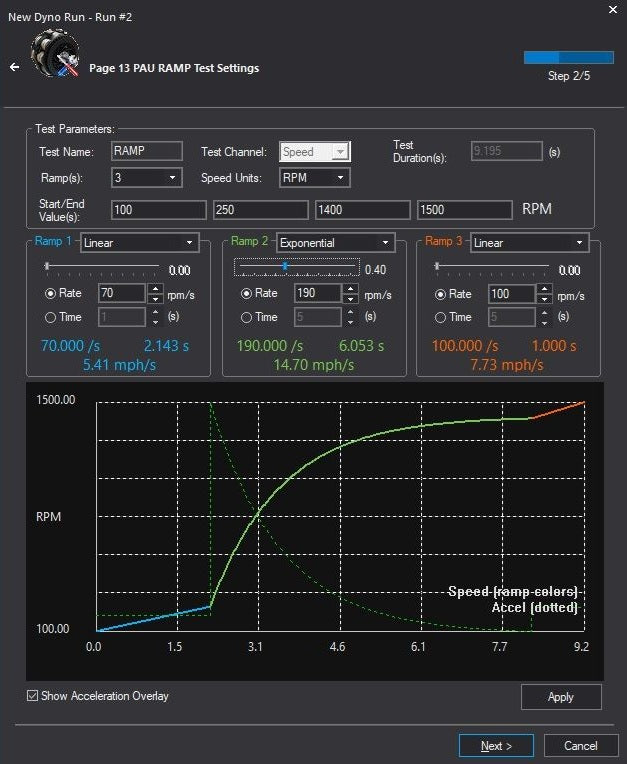Select the Ramp 2 Time radio button
Image resolution: width=627 pixels, height=764 pixels.
[247, 318]
